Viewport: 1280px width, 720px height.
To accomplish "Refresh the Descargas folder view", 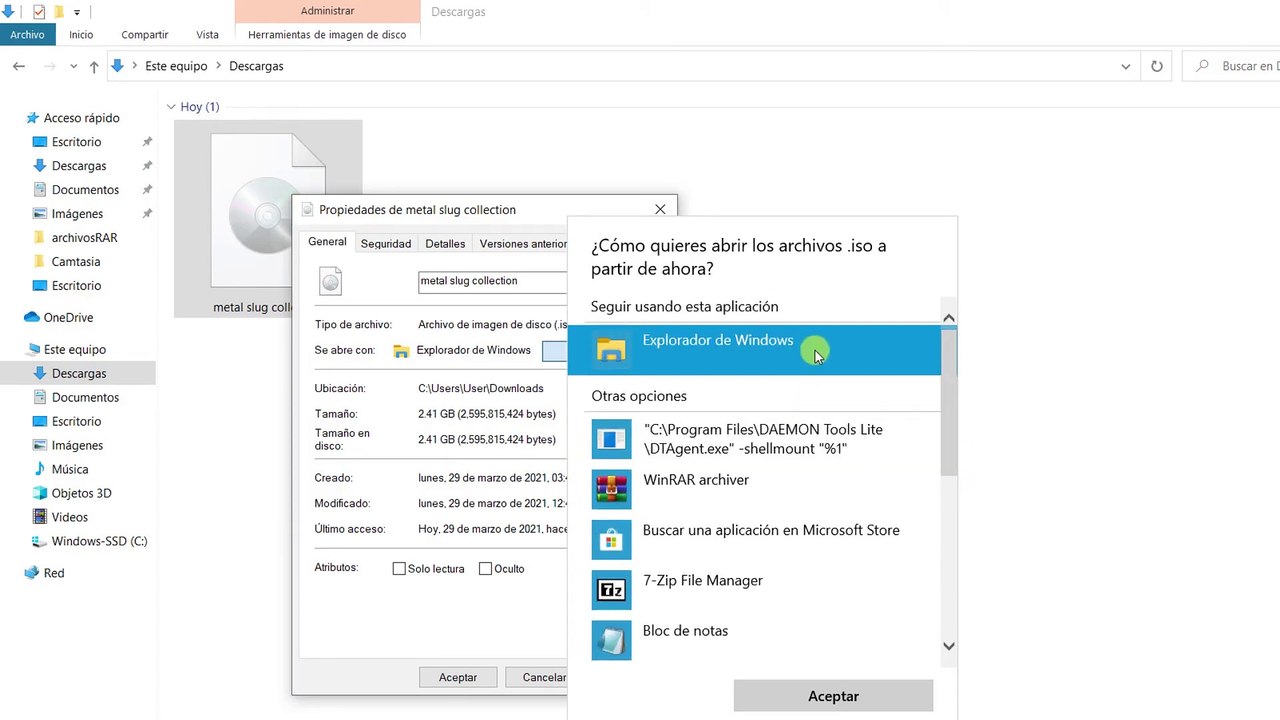I will [1157, 66].
